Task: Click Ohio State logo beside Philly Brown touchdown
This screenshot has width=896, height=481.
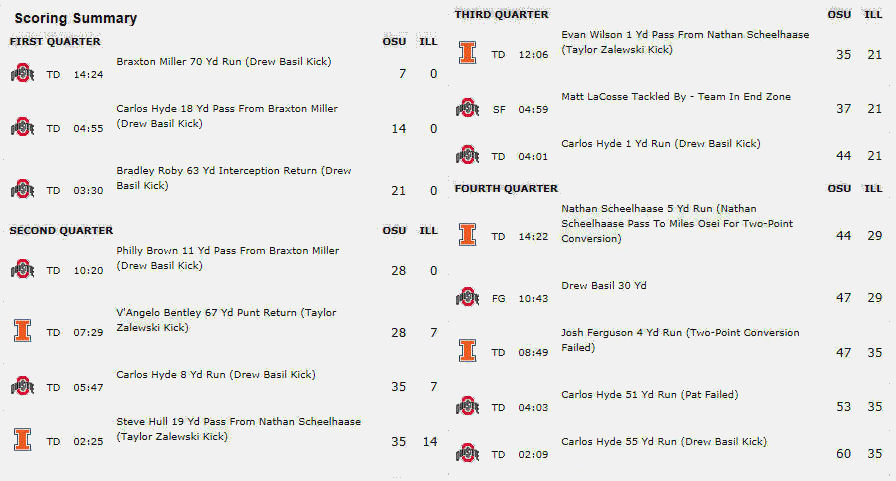Action: [x=22, y=269]
